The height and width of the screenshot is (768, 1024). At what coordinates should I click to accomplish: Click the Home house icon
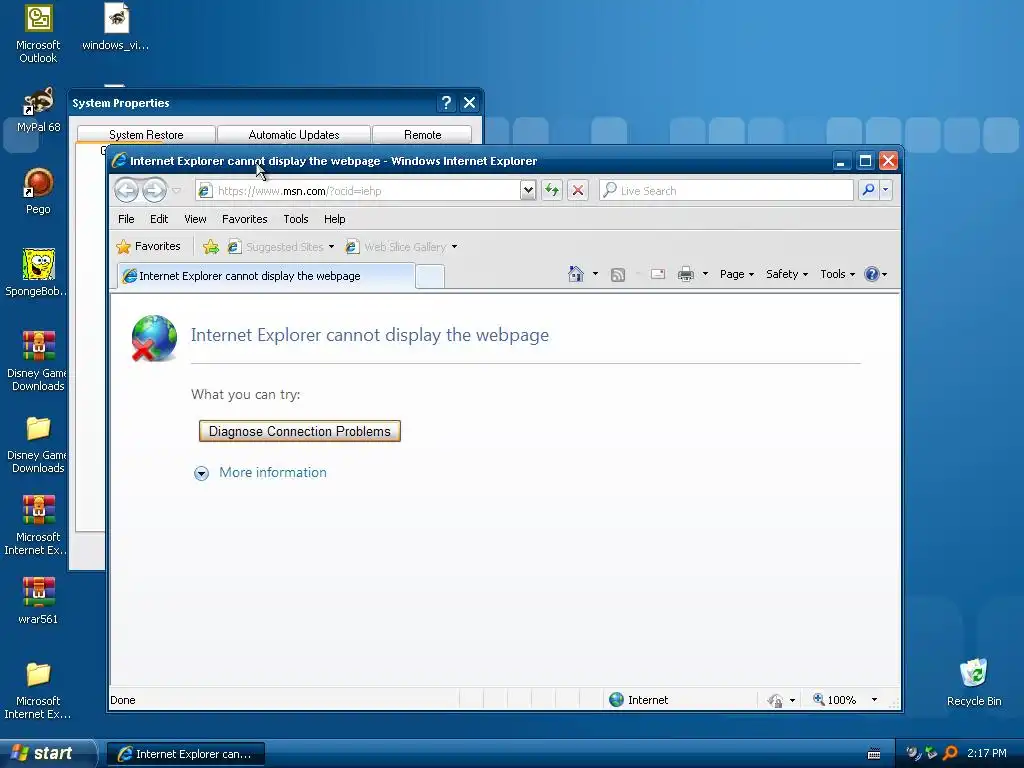coord(575,274)
